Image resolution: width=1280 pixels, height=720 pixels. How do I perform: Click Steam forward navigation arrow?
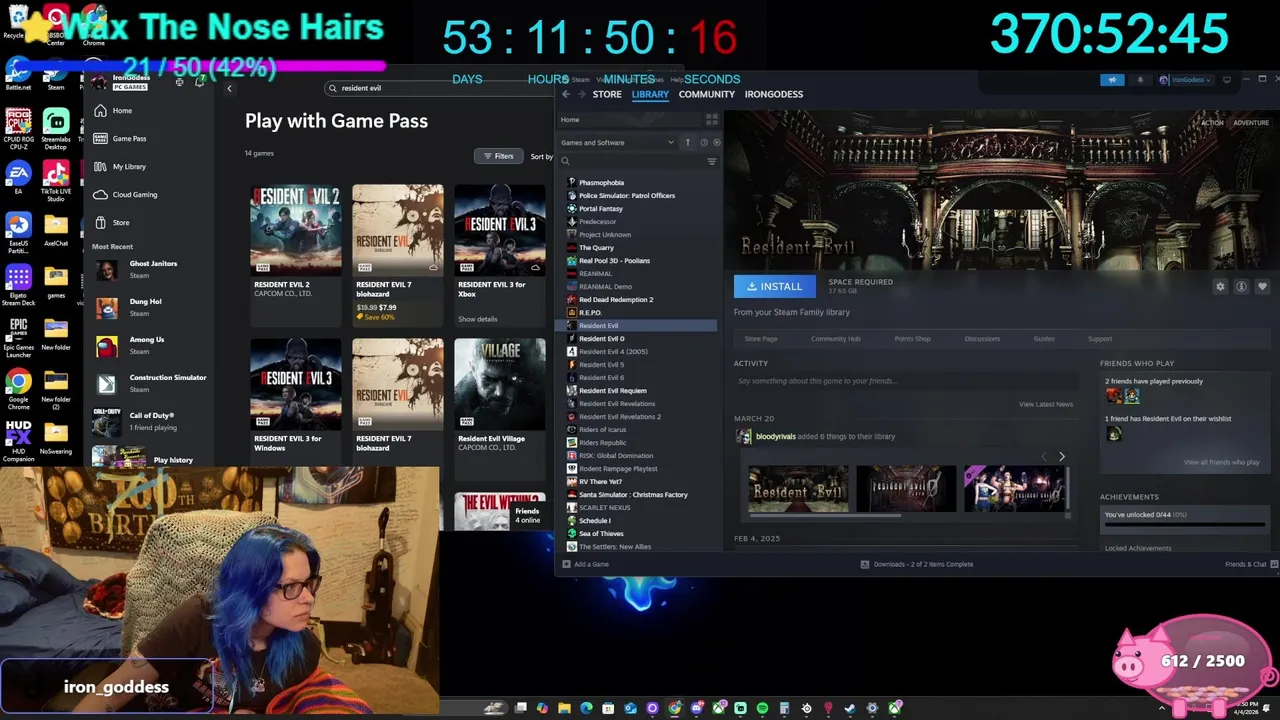[x=582, y=94]
